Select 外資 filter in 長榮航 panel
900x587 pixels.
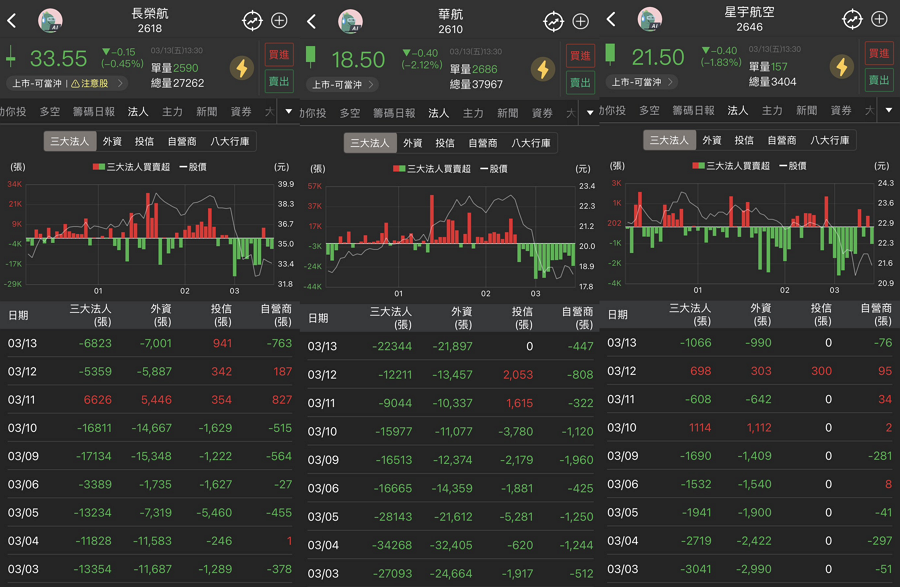click(112, 142)
